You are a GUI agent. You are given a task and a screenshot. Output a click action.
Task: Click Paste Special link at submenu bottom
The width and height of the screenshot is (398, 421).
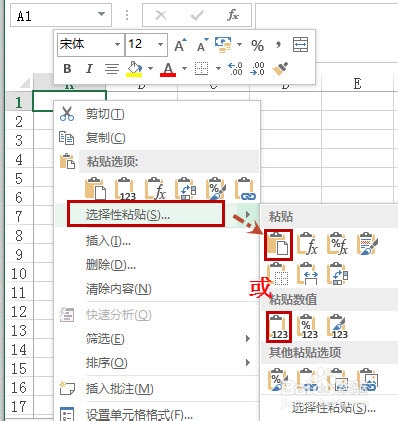(334, 407)
